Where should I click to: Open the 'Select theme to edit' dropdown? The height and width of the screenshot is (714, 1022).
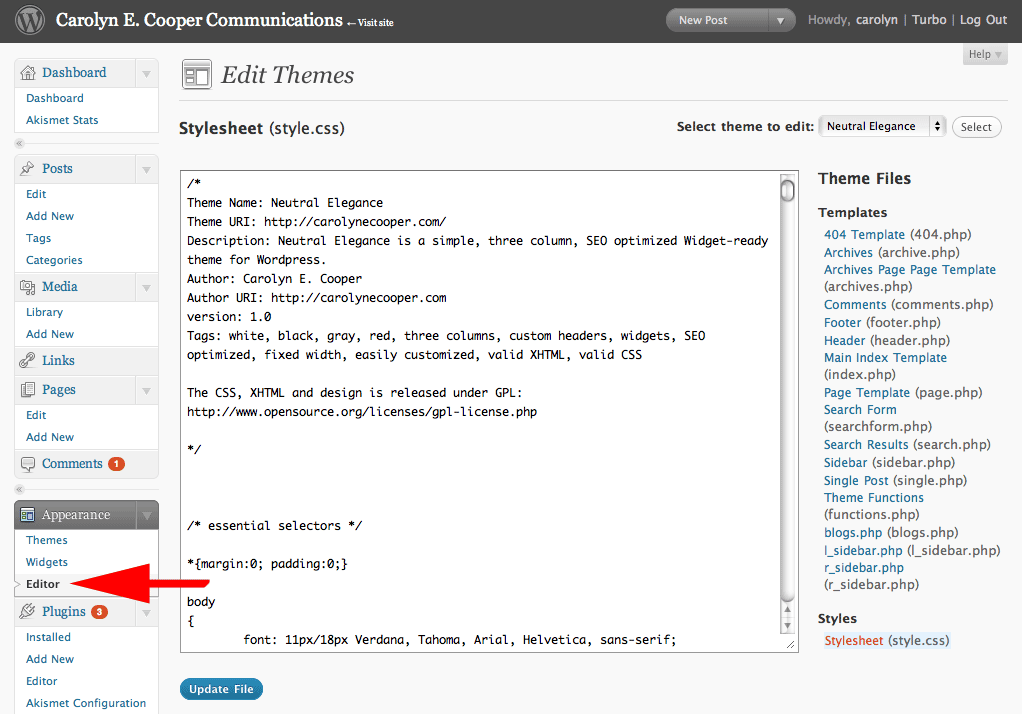(881, 126)
